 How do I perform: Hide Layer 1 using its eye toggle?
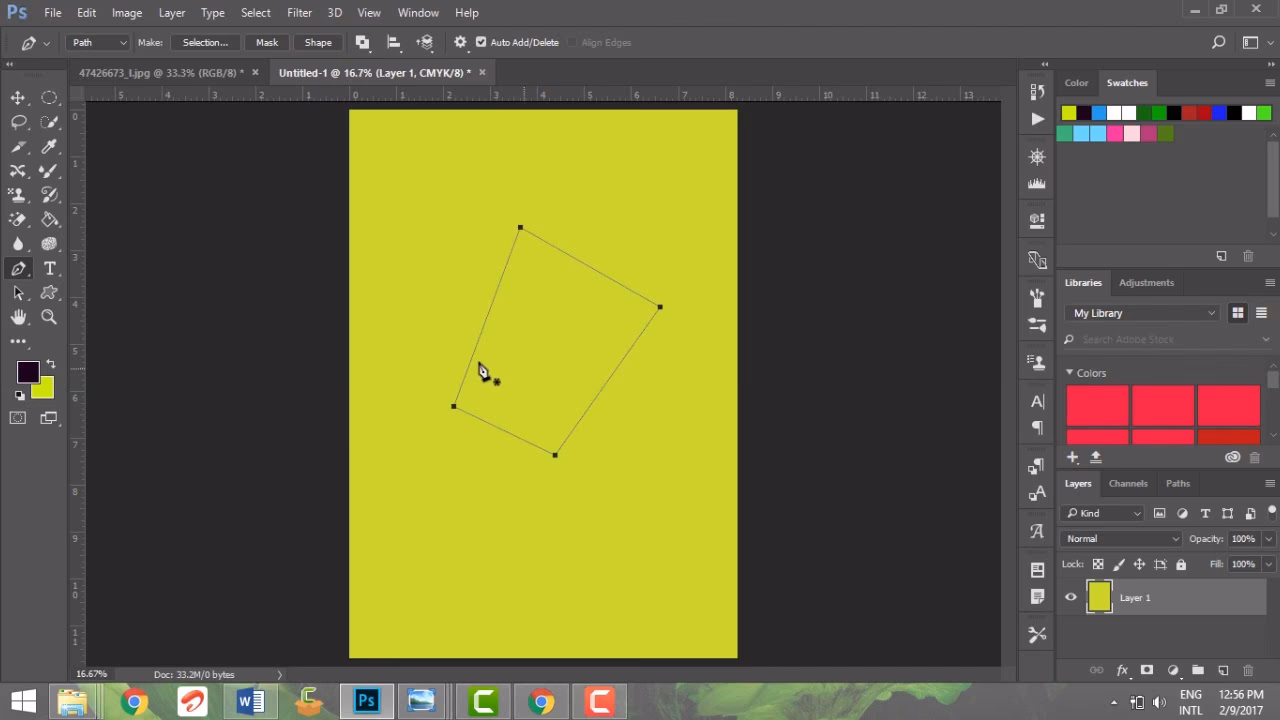(1070, 597)
